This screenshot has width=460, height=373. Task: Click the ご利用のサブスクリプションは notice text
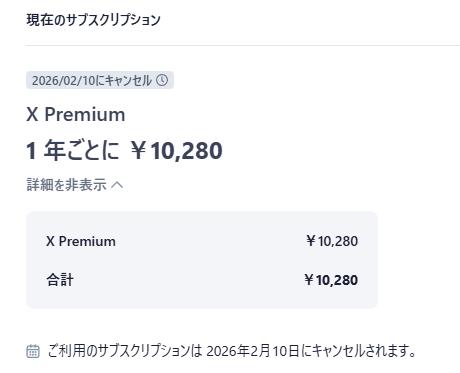pyautogui.click(x=125, y=351)
